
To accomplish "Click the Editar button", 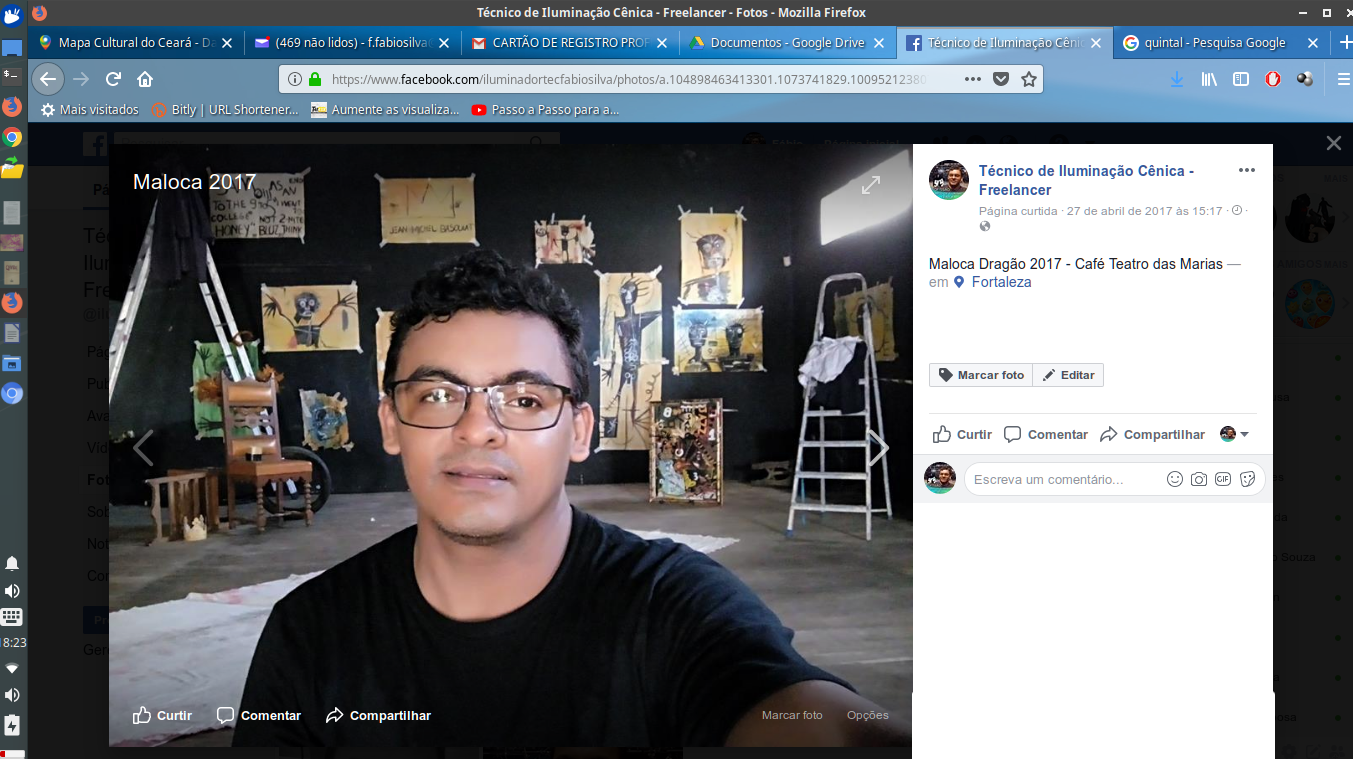I will coord(1068,375).
